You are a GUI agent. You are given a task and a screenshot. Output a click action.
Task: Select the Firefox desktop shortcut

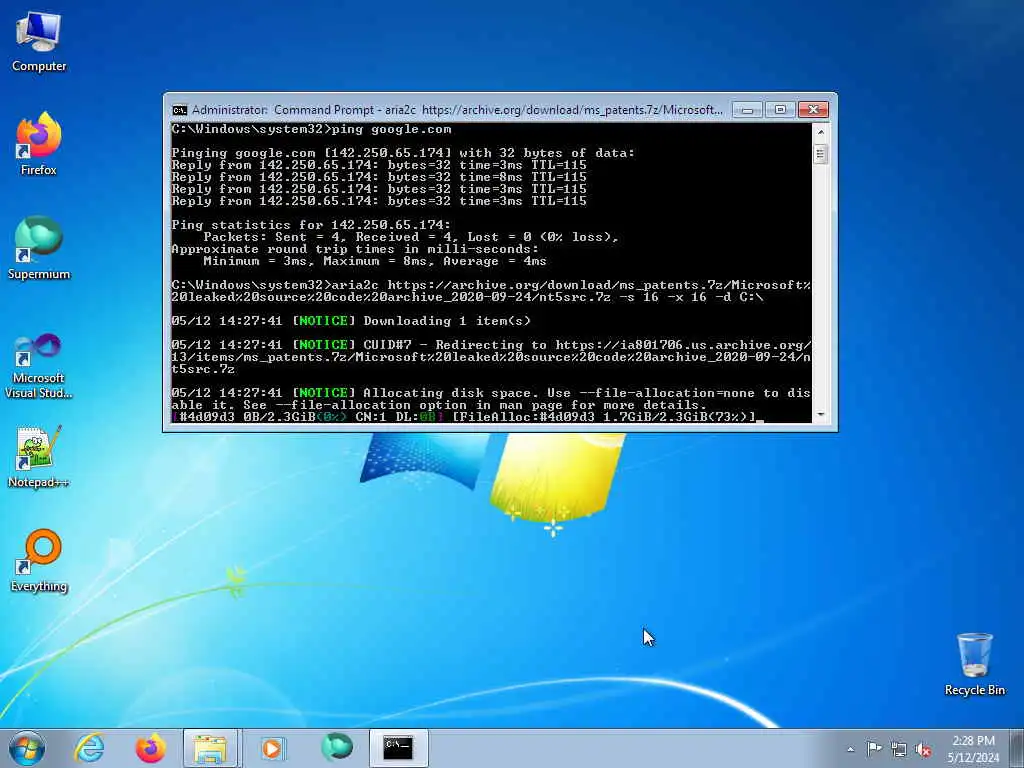[x=39, y=144]
